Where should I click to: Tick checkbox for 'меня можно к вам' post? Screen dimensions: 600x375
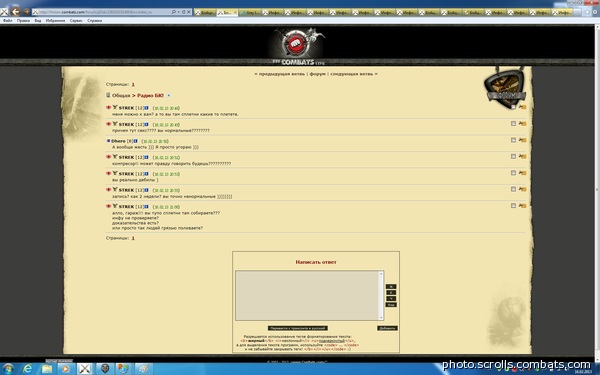[x=514, y=107]
